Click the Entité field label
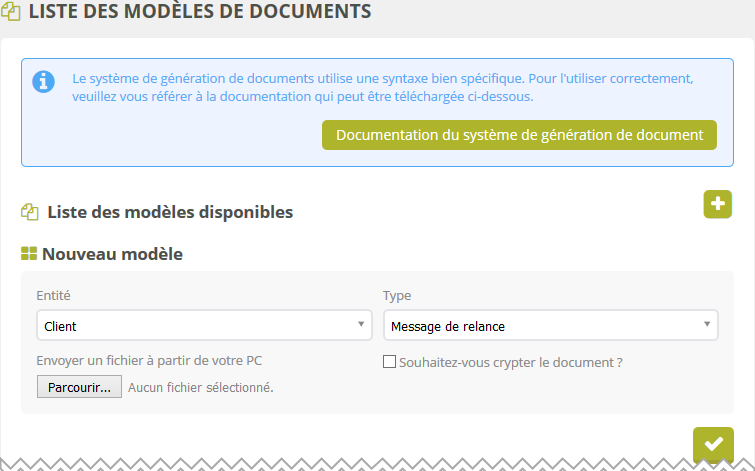Screen dimensions: 755x471 click(54, 296)
